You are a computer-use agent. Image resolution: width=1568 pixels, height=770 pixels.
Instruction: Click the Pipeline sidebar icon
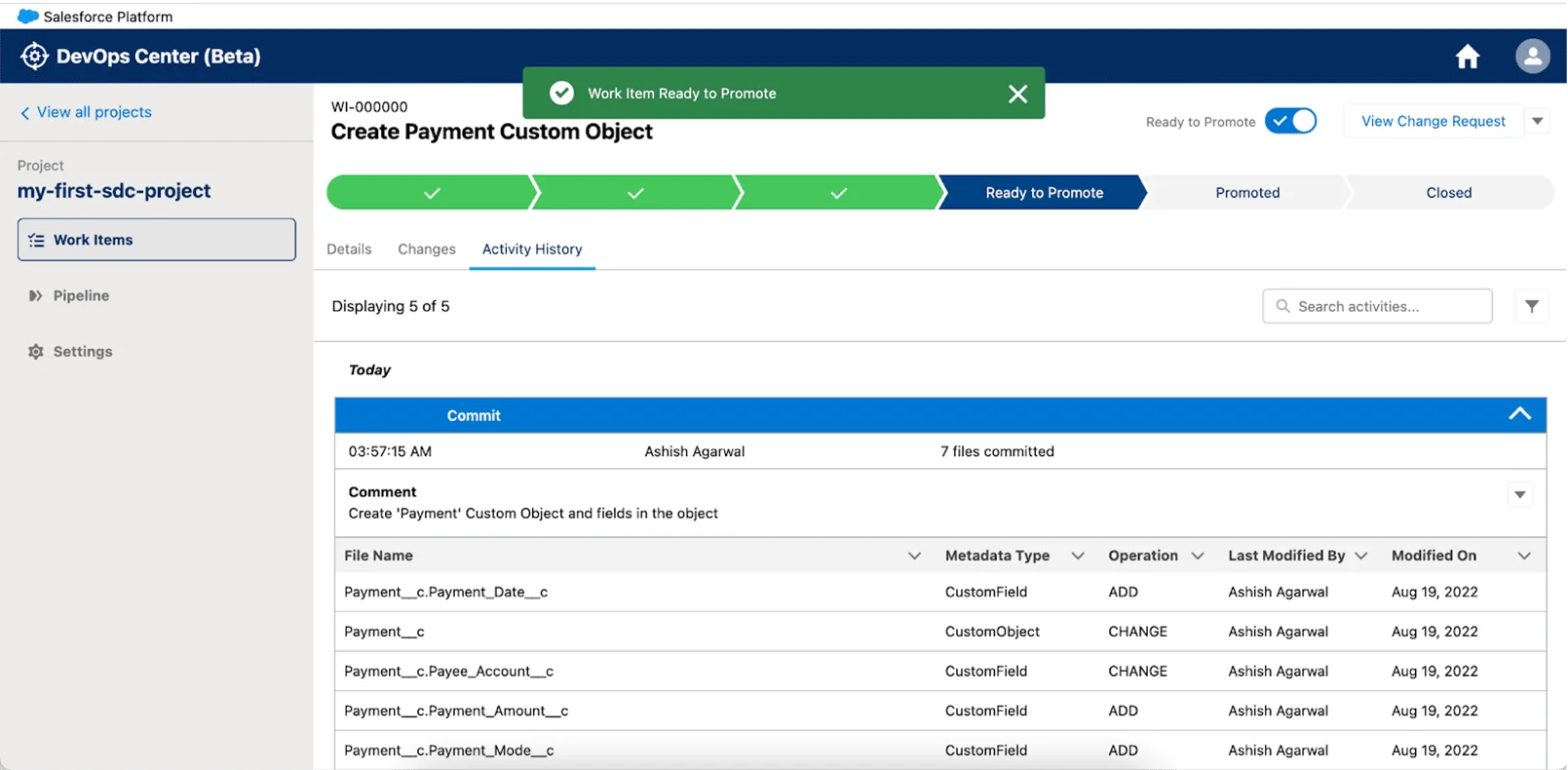(36, 296)
